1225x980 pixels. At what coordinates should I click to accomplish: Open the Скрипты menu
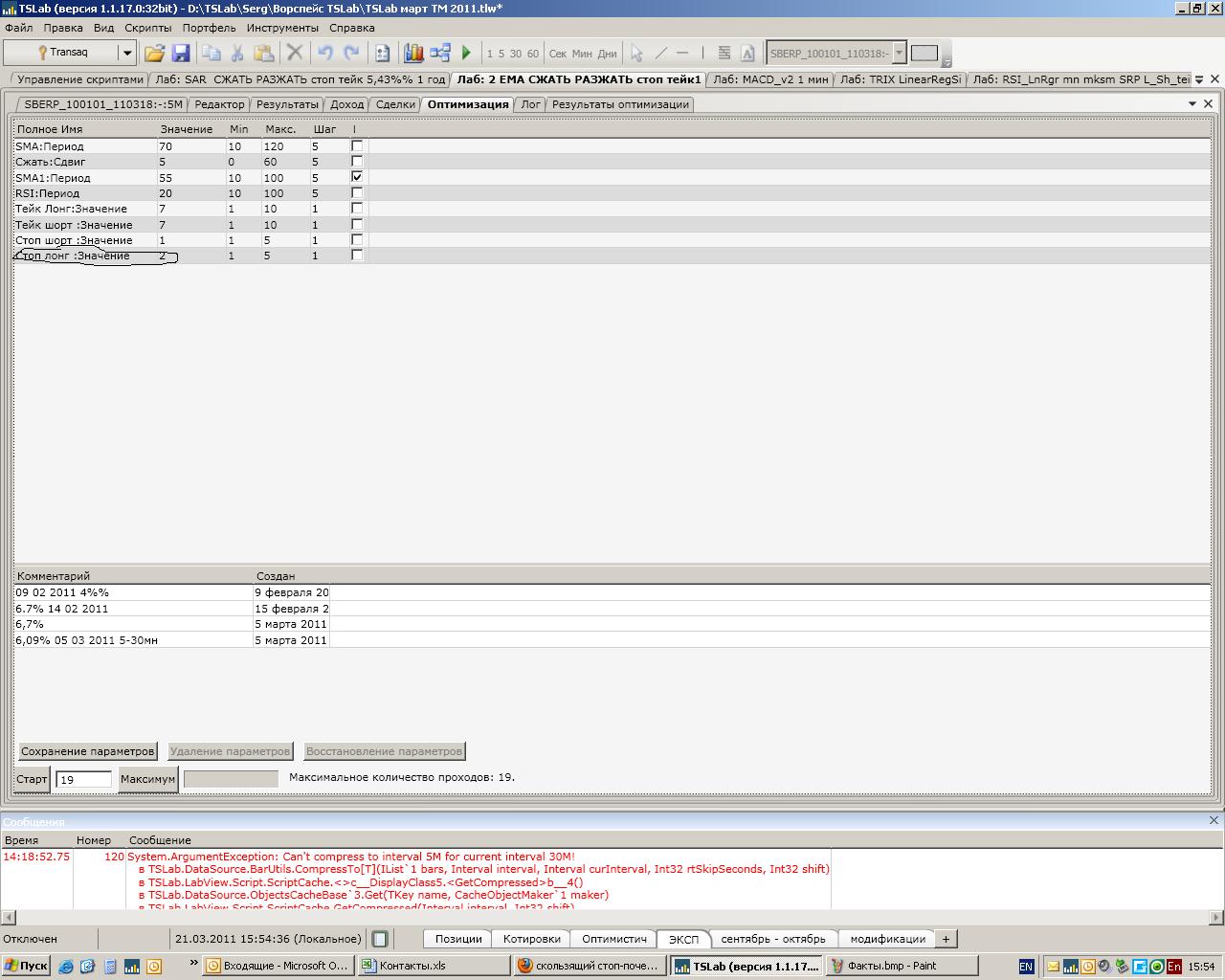point(147,28)
